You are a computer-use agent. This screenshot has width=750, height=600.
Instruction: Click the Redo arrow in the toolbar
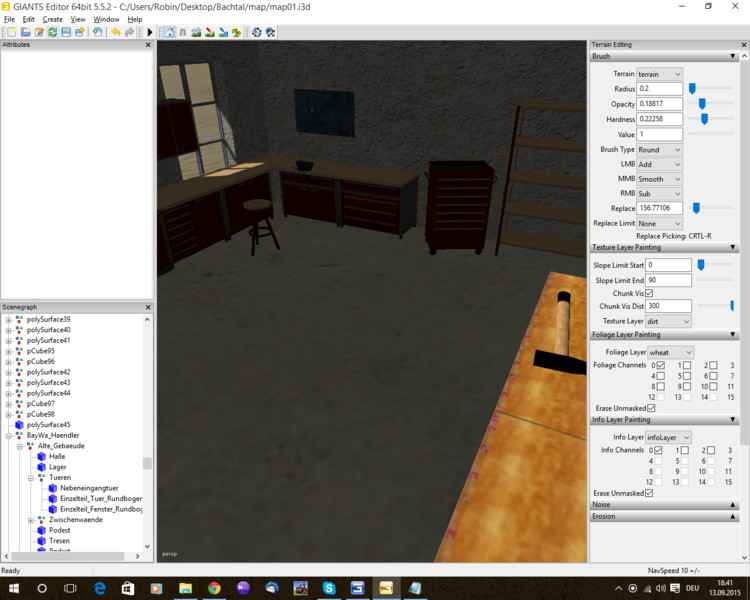(x=130, y=32)
